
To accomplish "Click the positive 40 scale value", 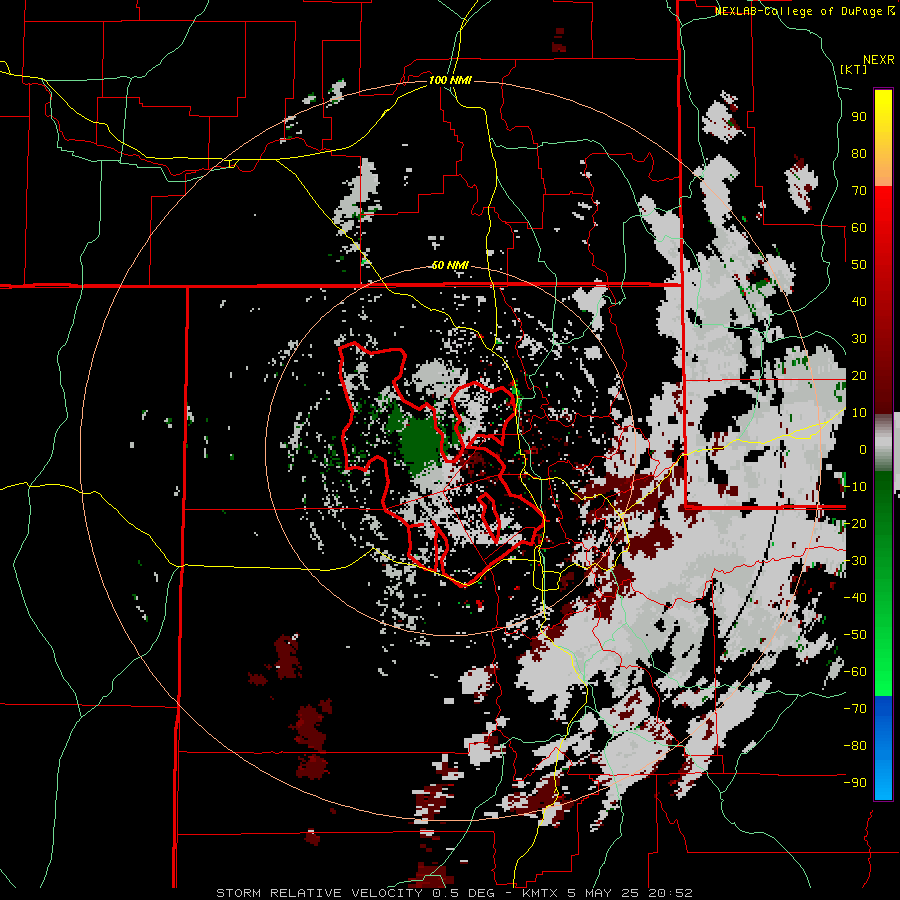I will [x=859, y=301].
